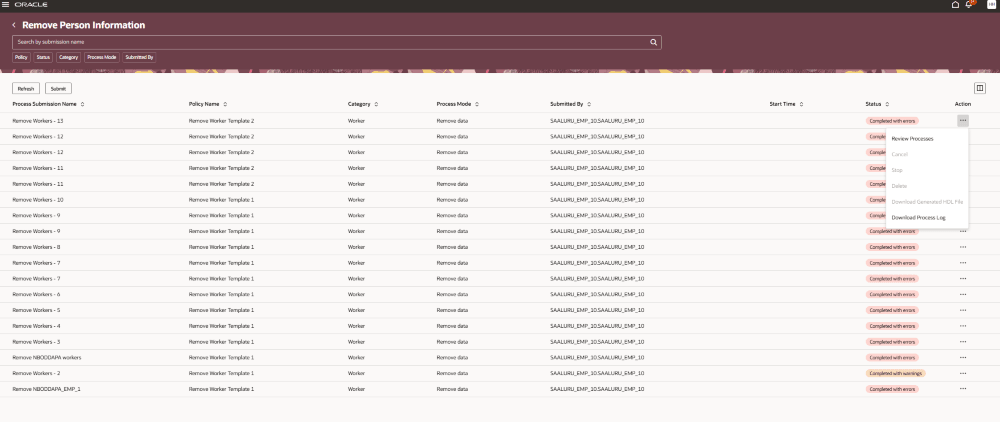
Task: Sort by Process Submission Name
Action: tap(82, 104)
